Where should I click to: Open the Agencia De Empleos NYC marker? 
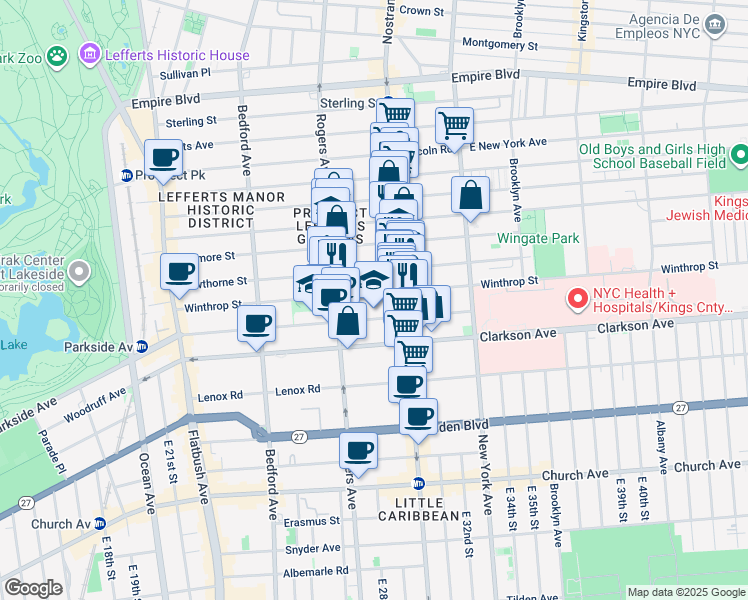pos(715,25)
